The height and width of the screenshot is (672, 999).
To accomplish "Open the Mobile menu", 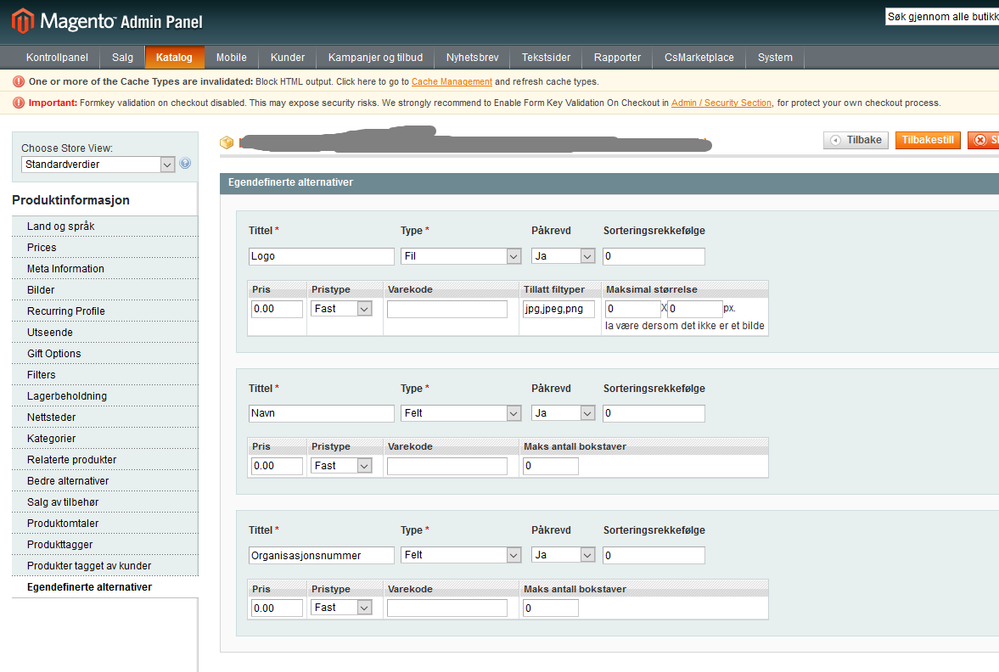I will click(x=231, y=57).
